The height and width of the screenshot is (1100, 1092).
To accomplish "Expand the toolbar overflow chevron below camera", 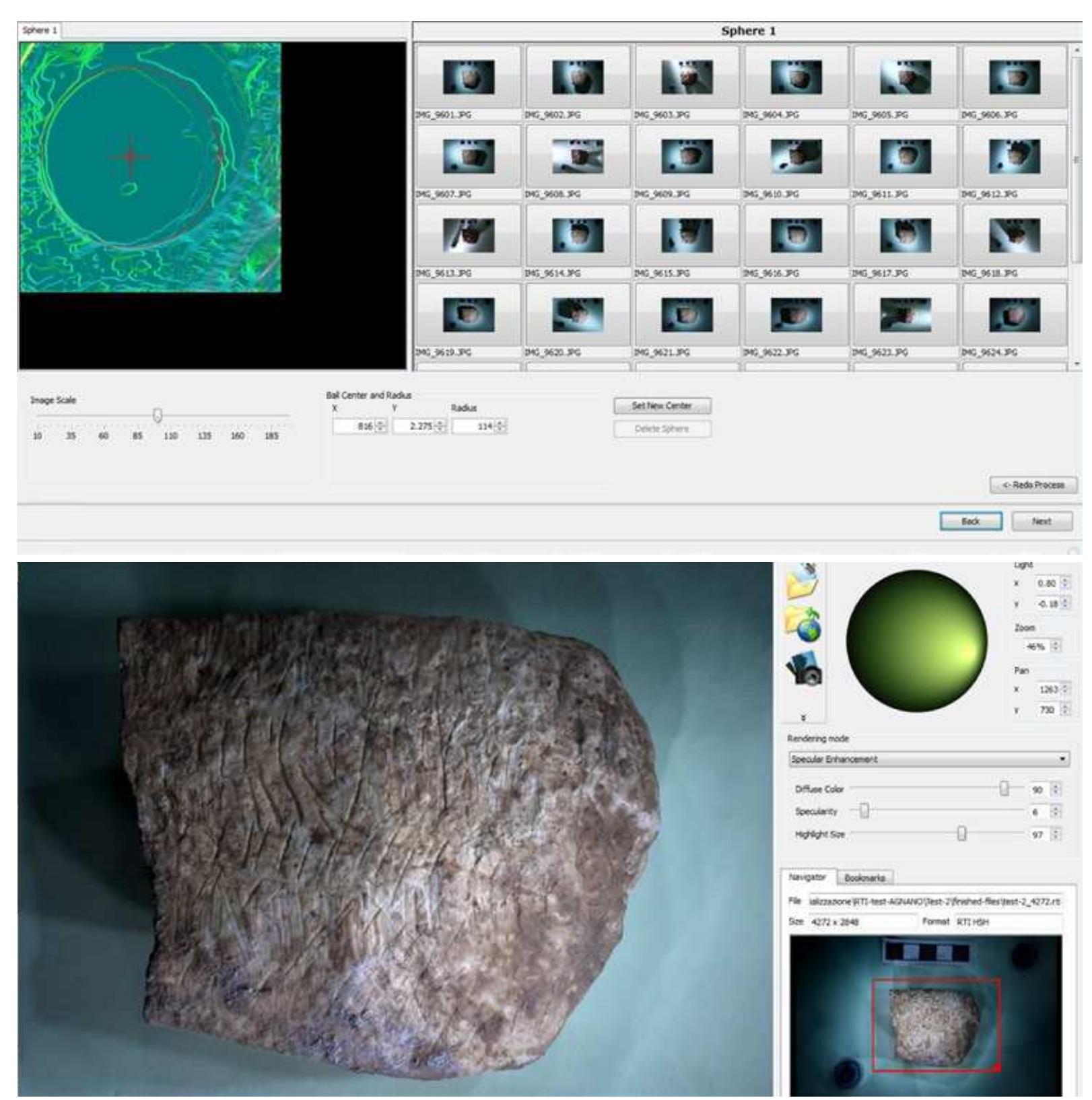I will 803,718.
